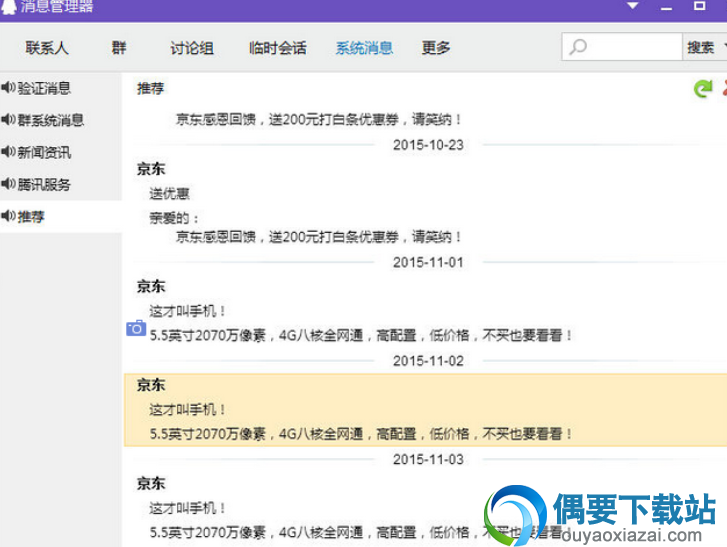This screenshot has width=727, height=547.
Task: Select 推荐 in the sidebar
Action: pos(61,216)
